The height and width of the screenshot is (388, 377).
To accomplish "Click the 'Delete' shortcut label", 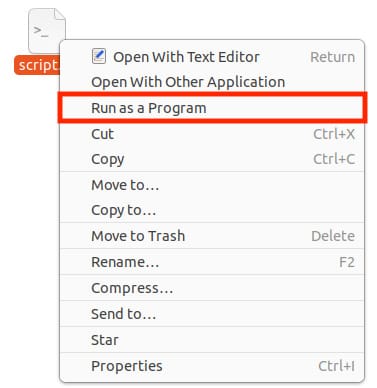I will pos(333,236).
